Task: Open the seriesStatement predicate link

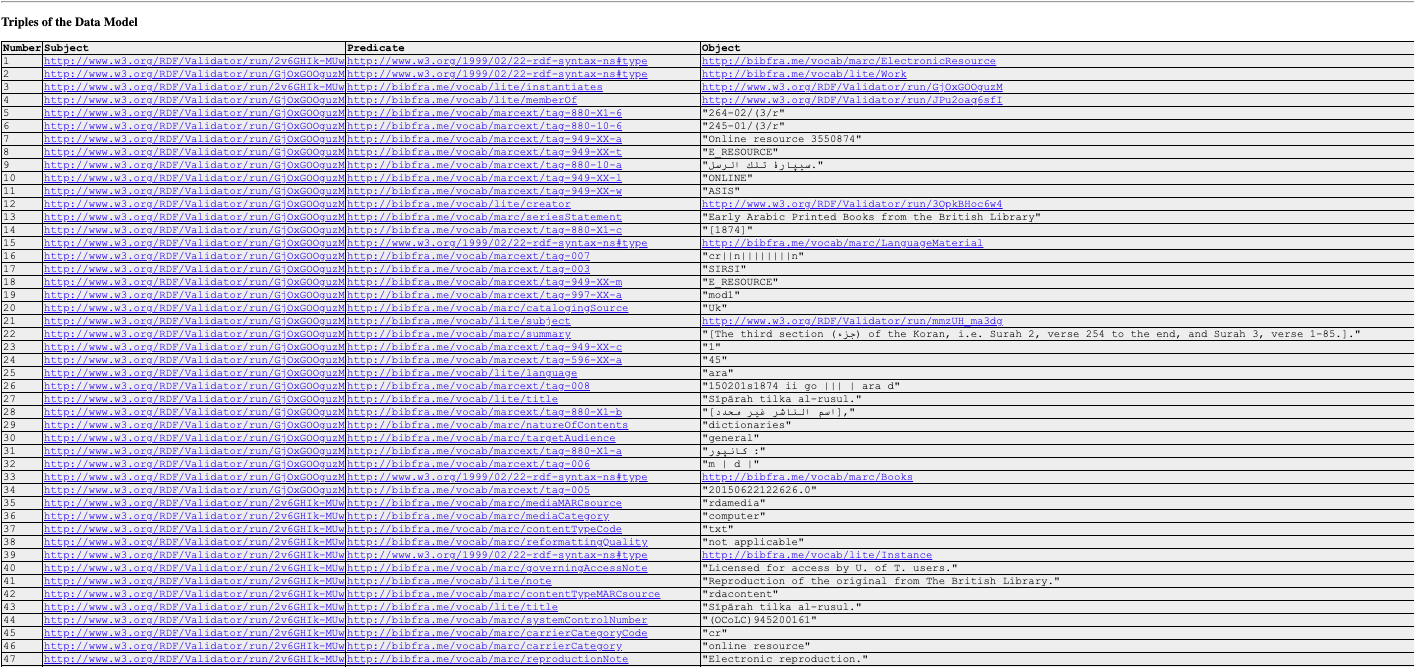Action: click(484, 217)
